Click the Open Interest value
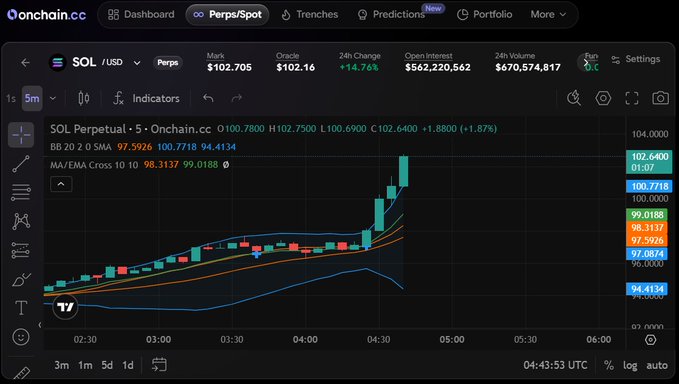Image resolution: width=679 pixels, height=384 pixels. coord(437,67)
